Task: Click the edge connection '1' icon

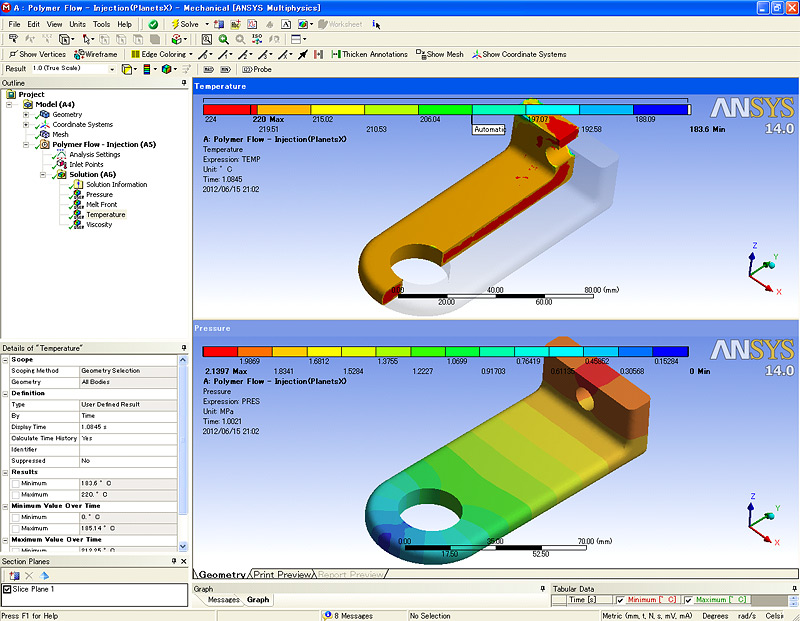Action: click(x=225, y=54)
